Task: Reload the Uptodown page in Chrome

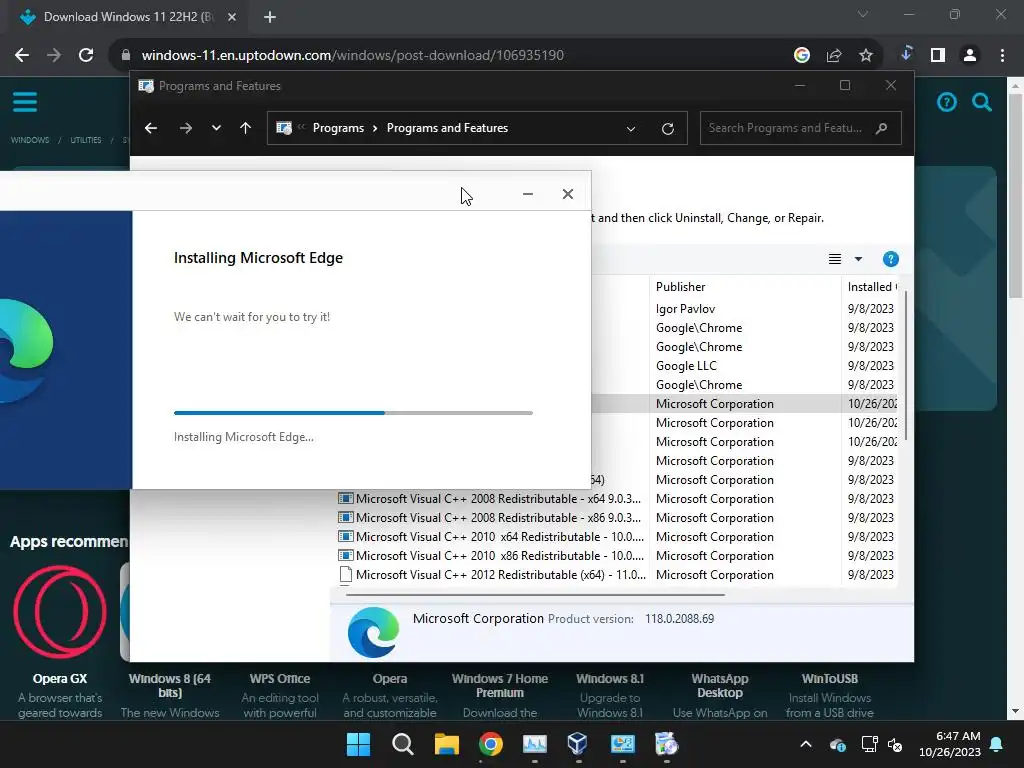Action: (86, 56)
